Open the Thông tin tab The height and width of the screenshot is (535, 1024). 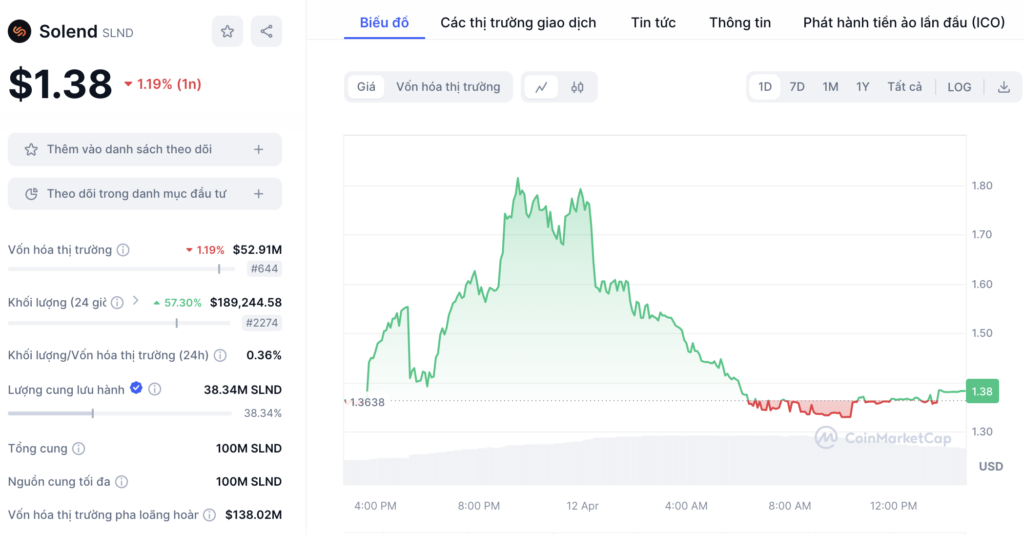[740, 23]
